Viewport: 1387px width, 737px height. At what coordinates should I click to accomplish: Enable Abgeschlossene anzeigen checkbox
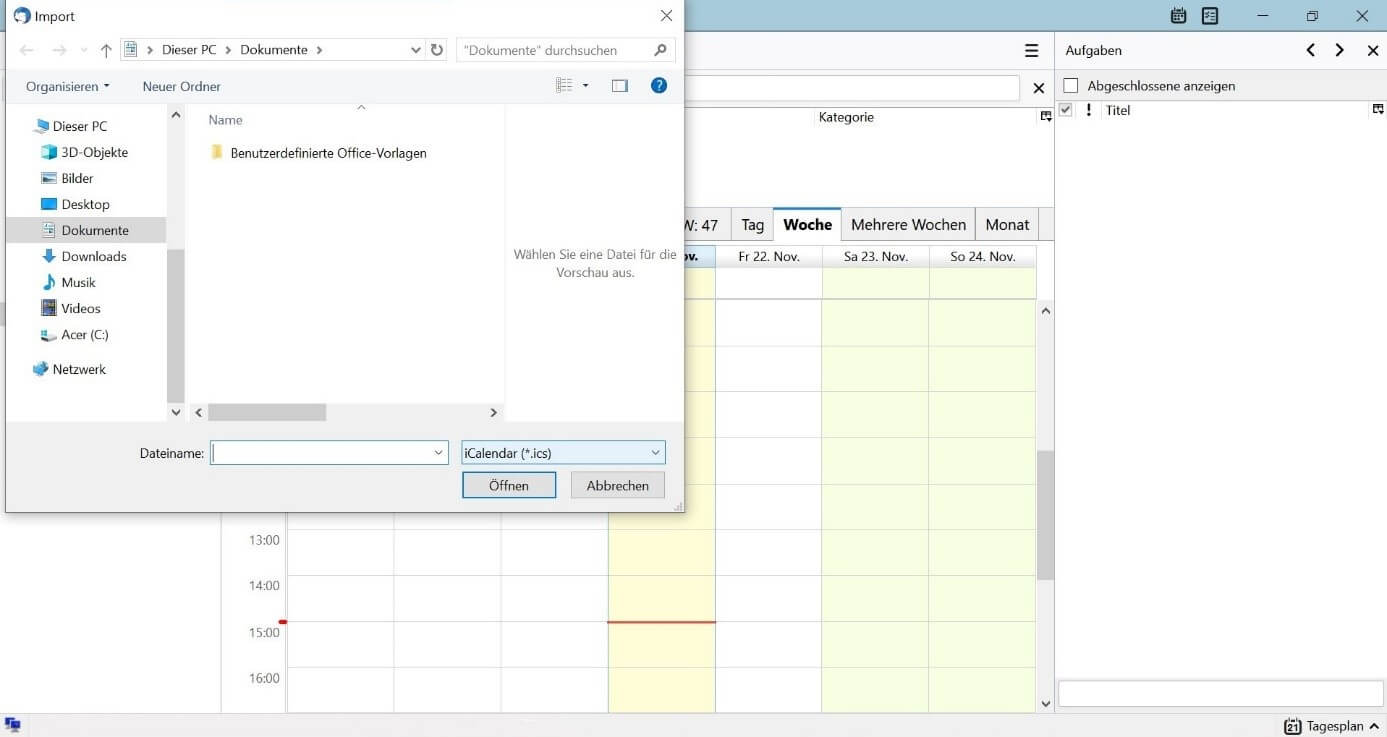click(1071, 86)
